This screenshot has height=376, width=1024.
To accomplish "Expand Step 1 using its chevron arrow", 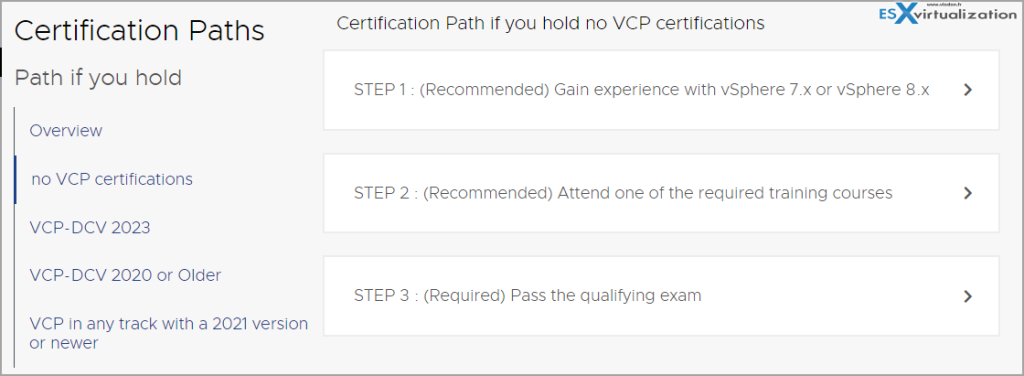I will click(x=968, y=90).
